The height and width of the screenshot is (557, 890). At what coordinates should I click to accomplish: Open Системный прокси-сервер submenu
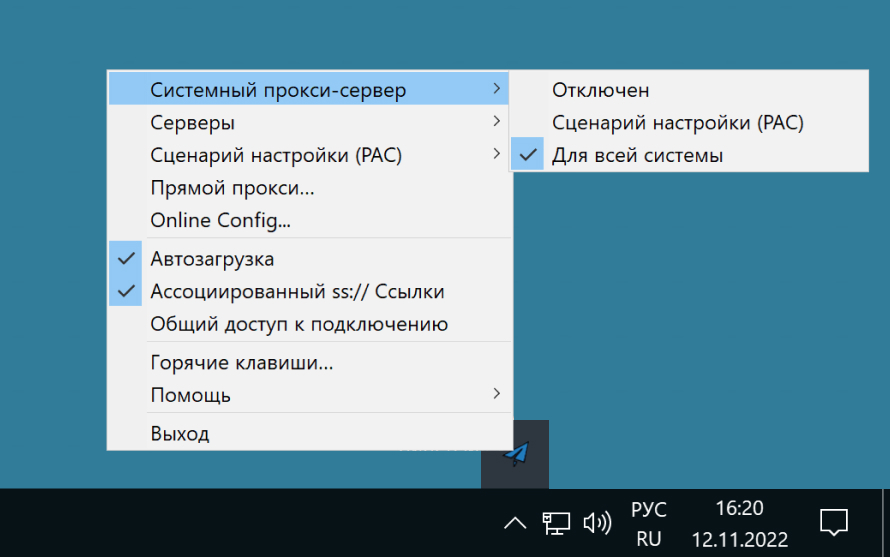point(310,89)
